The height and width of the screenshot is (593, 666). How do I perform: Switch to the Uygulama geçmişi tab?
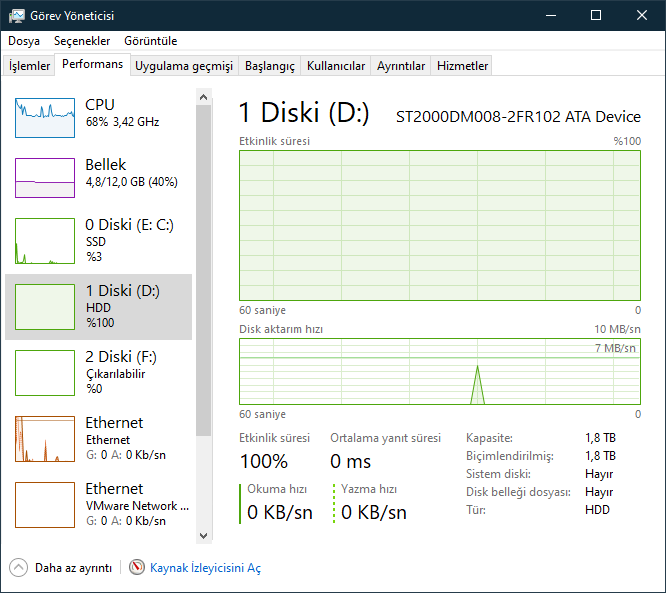click(184, 66)
